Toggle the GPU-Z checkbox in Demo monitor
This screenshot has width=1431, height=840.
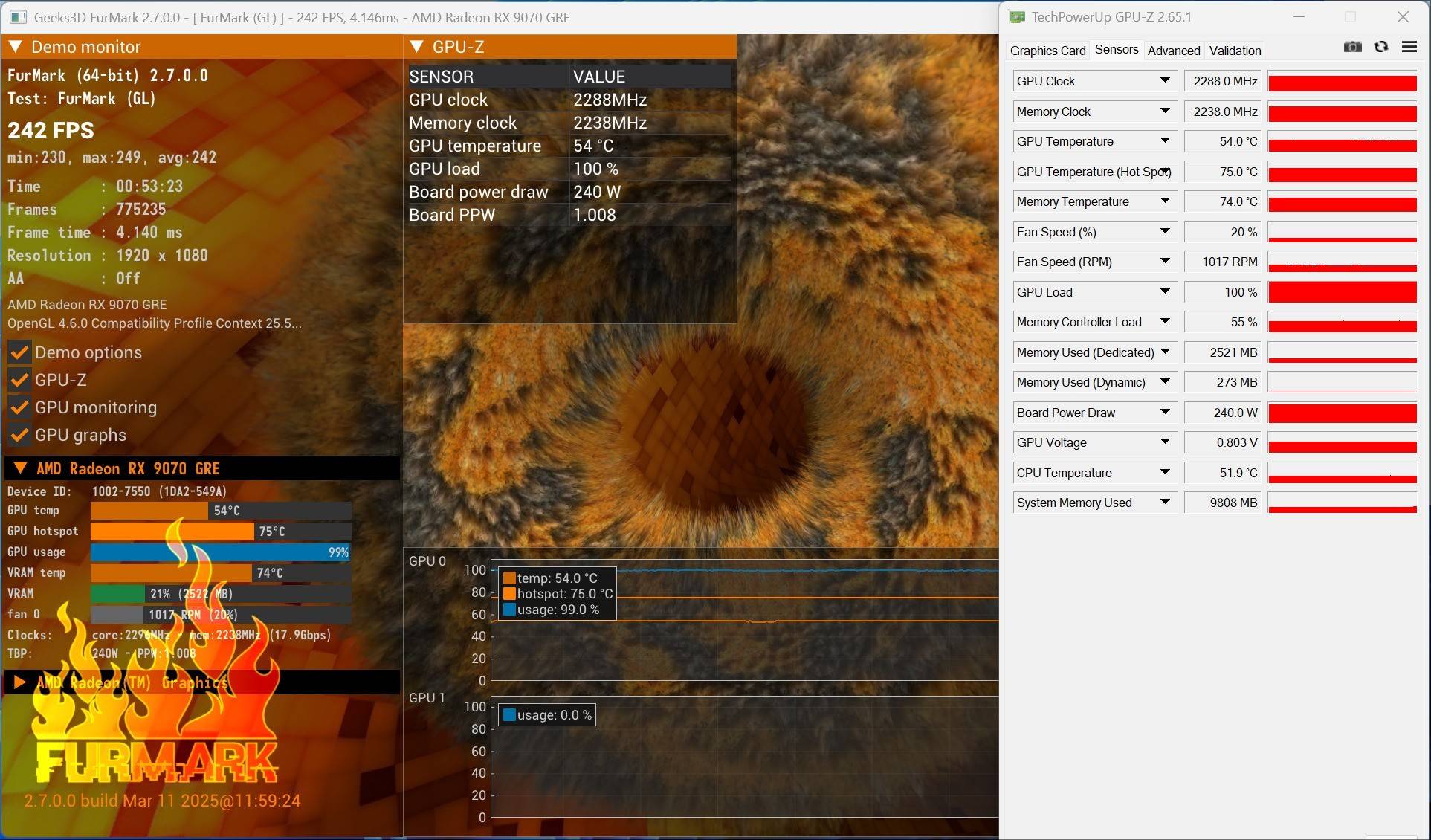19,380
